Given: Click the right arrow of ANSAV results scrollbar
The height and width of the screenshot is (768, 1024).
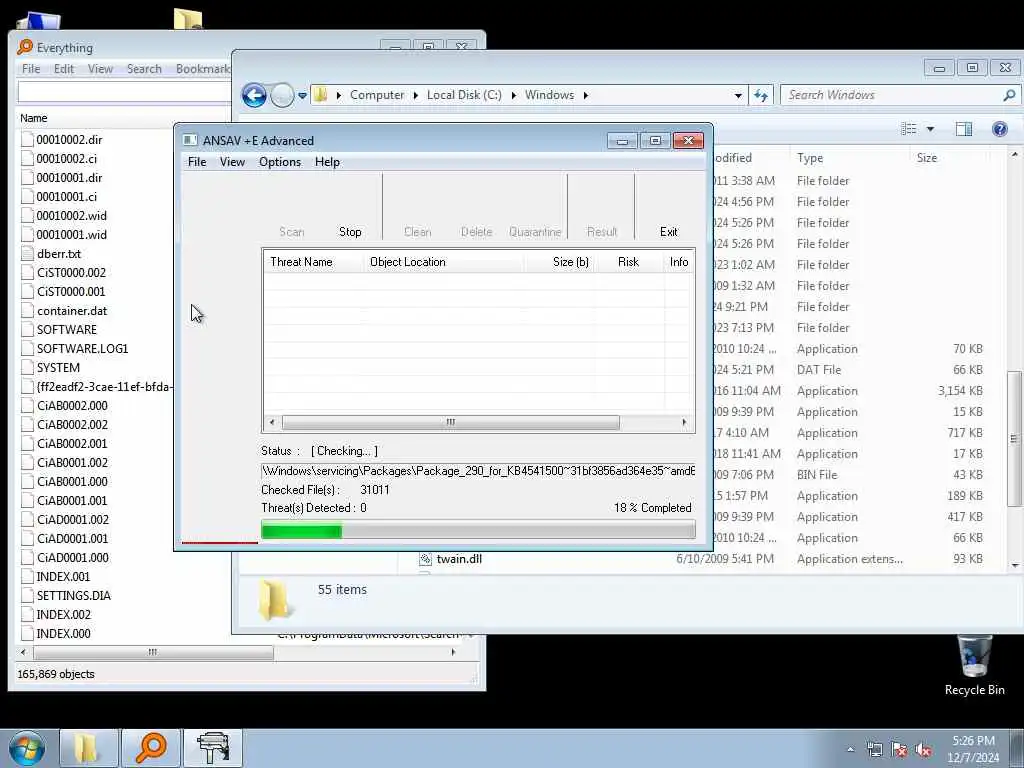Looking at the screenshot, I should (x=684, y=423).
